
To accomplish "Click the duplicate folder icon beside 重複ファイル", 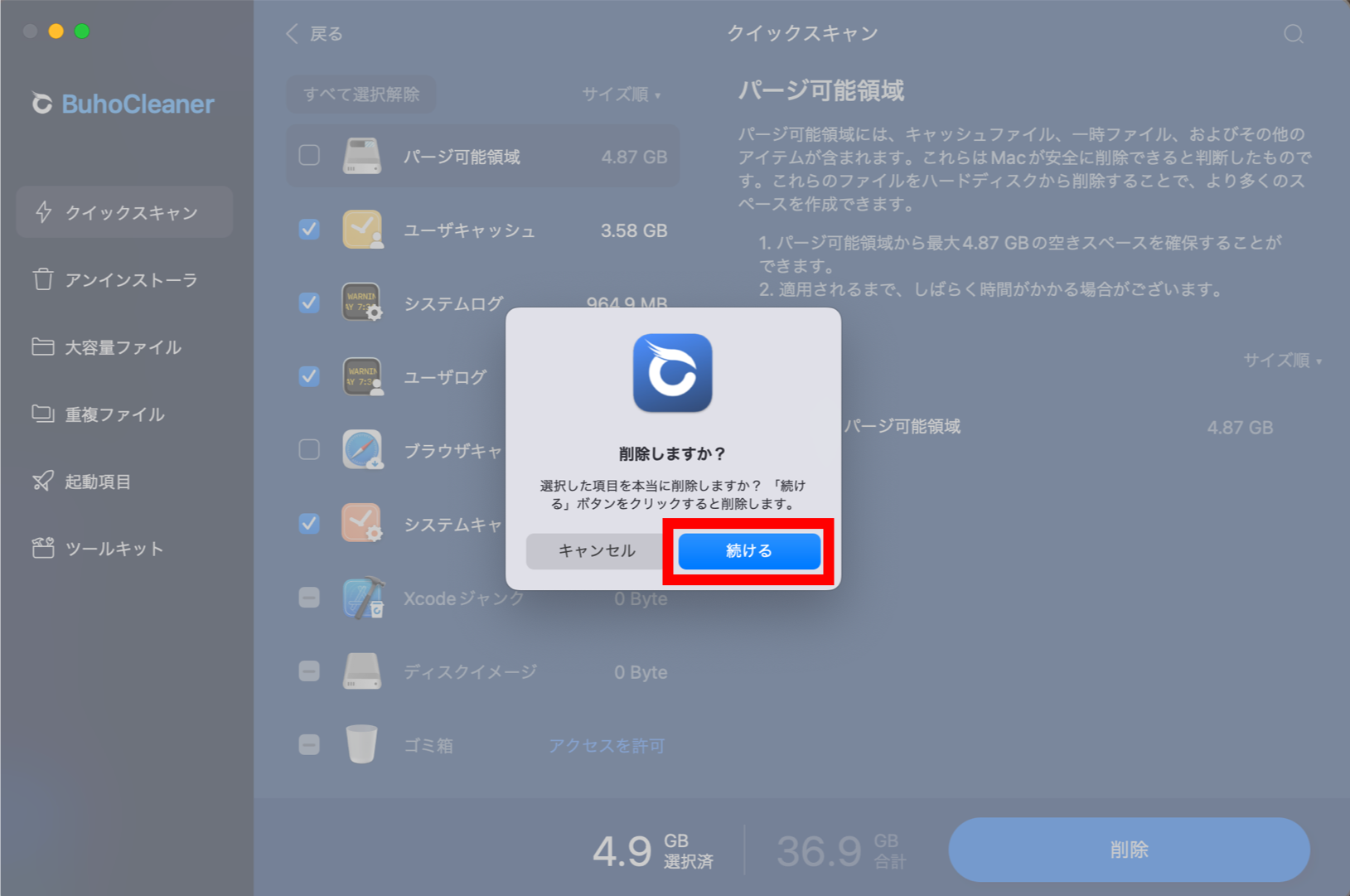I will coord(43,413).
